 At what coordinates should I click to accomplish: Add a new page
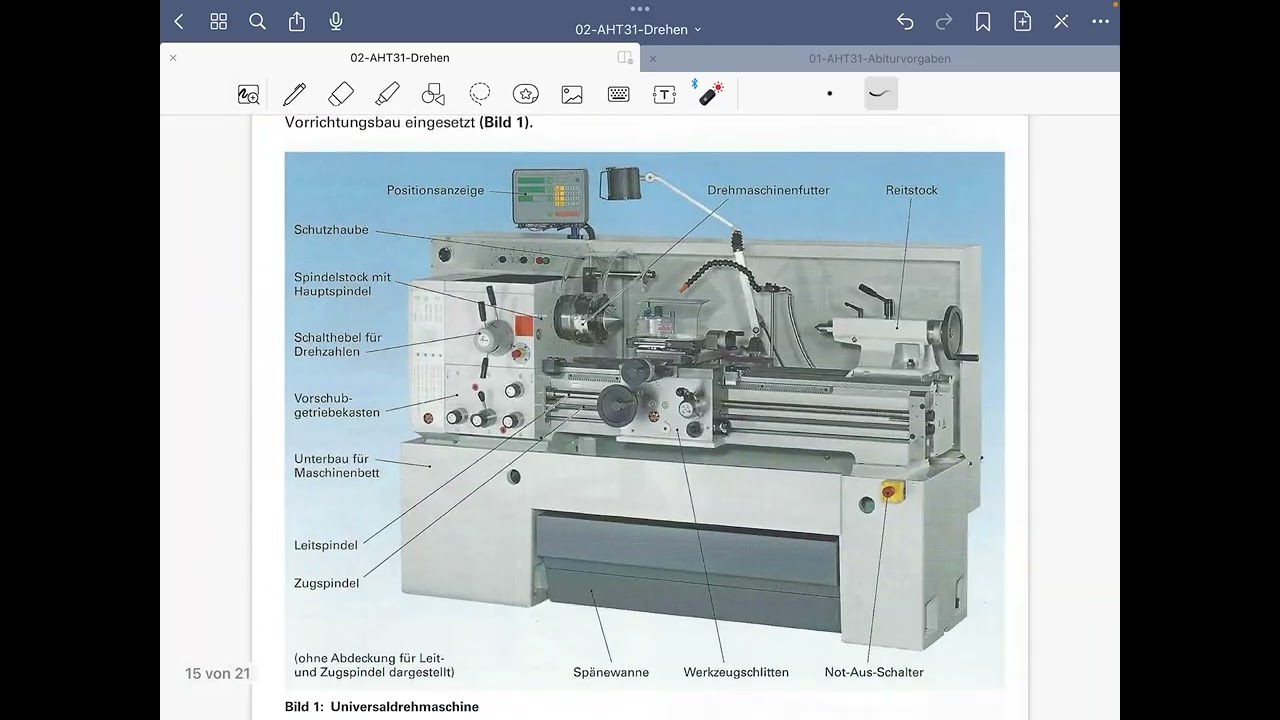pos(1022,22)
